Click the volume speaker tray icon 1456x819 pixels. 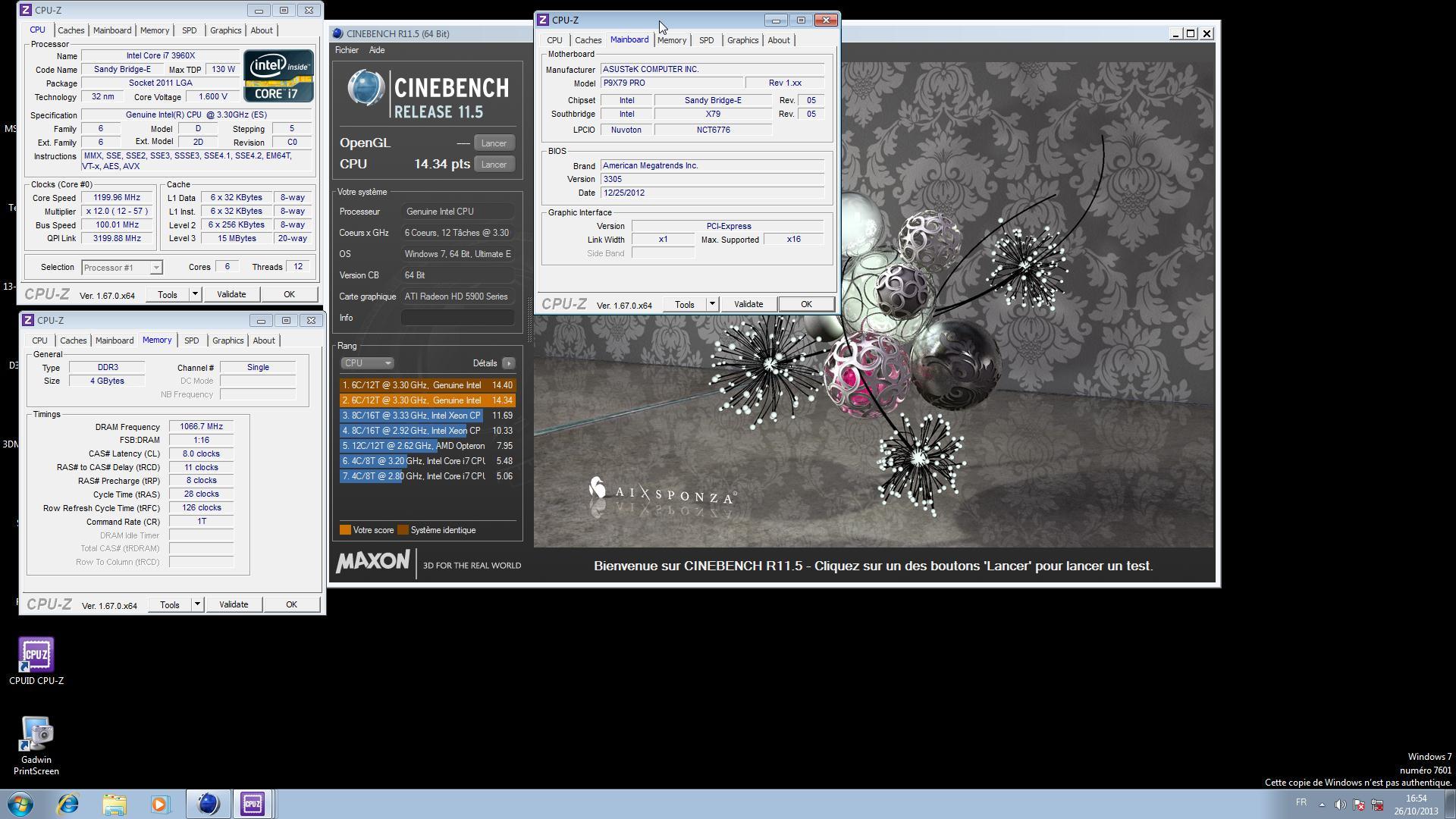(1340, 805)
